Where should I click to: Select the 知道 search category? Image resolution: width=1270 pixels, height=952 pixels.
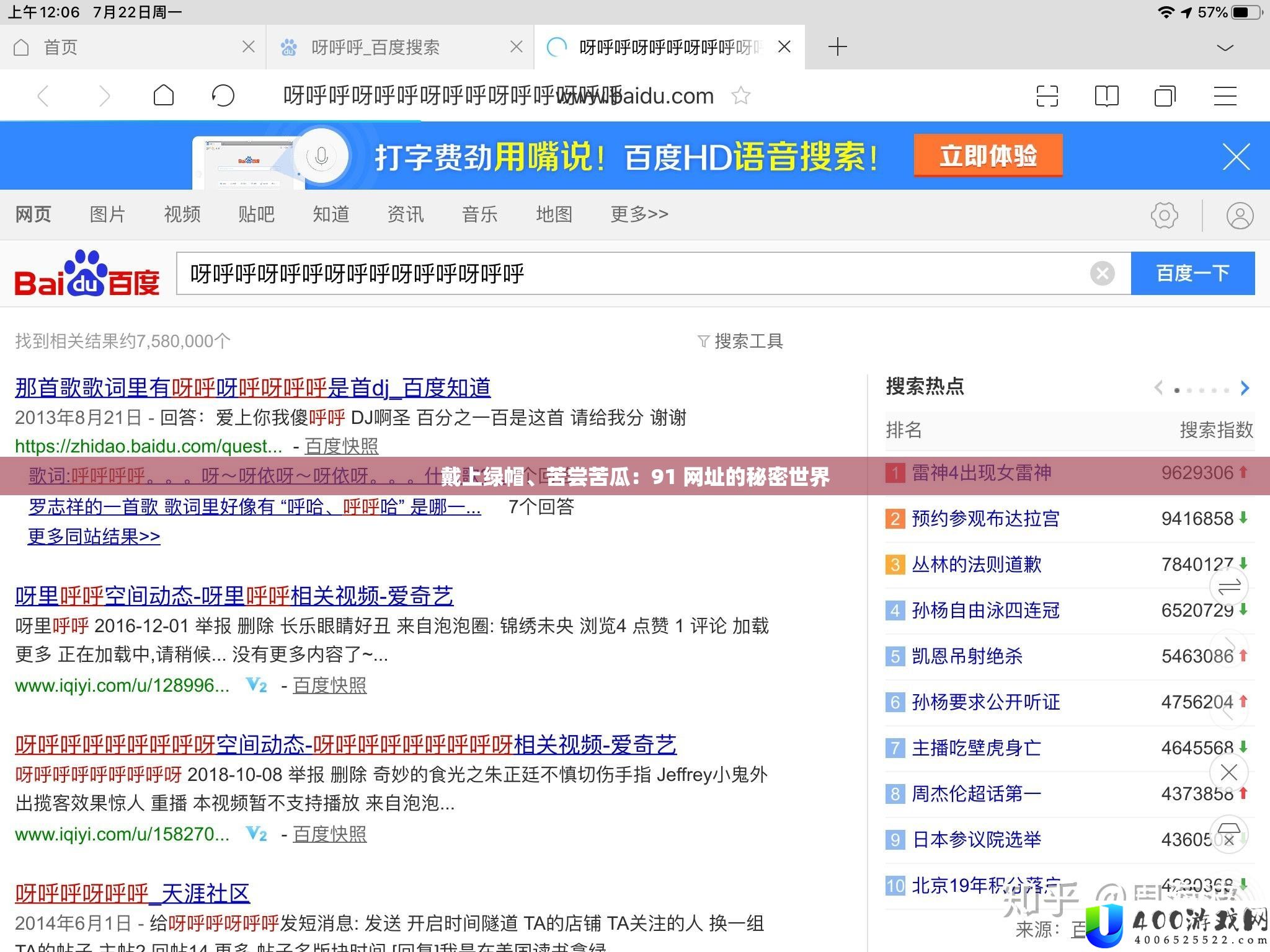tap(331, 214)
